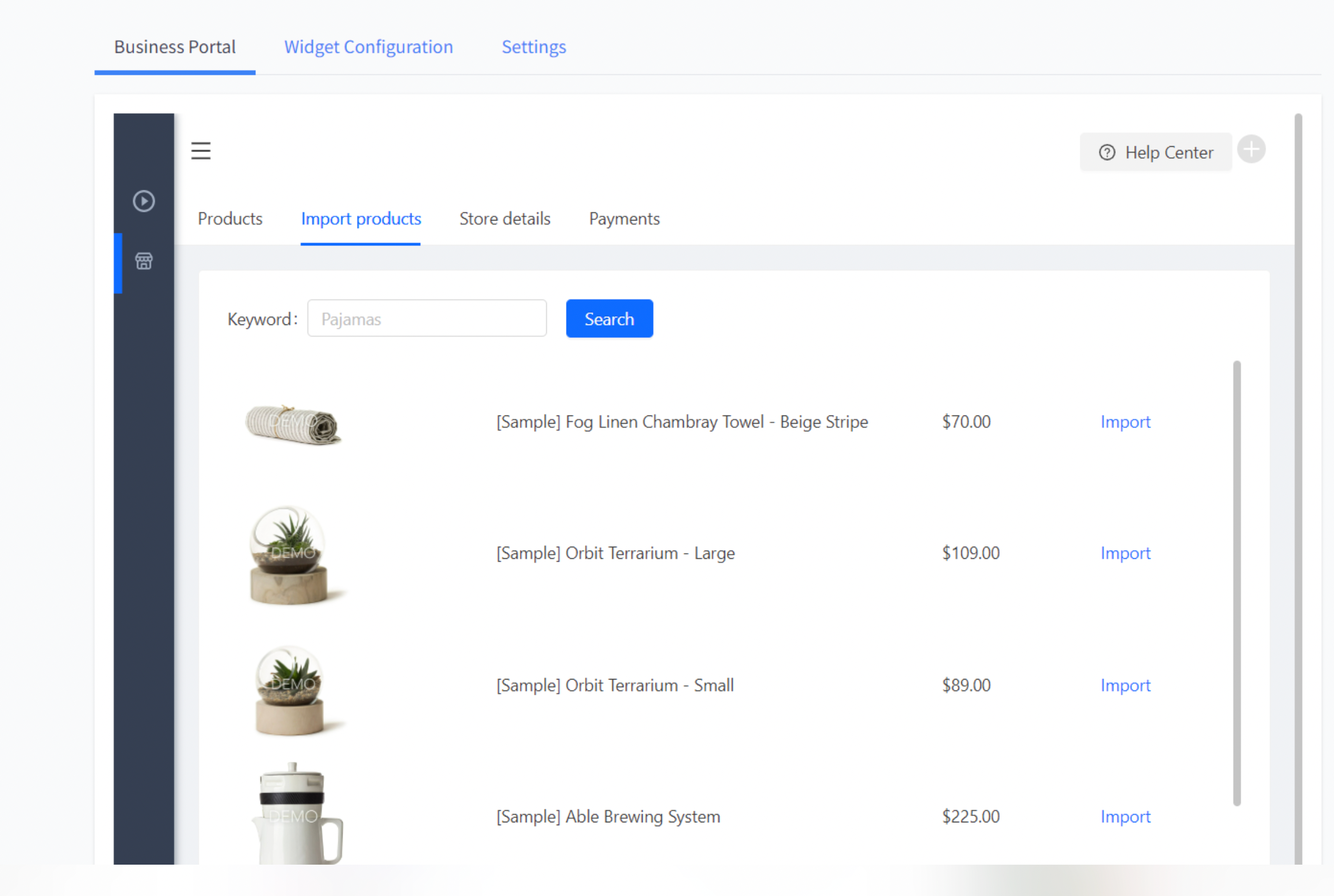This screenshot has width=1334, height=896.
Task: Click the Keyword search input field
Action: pyautogui.click(x=427, y=318)
